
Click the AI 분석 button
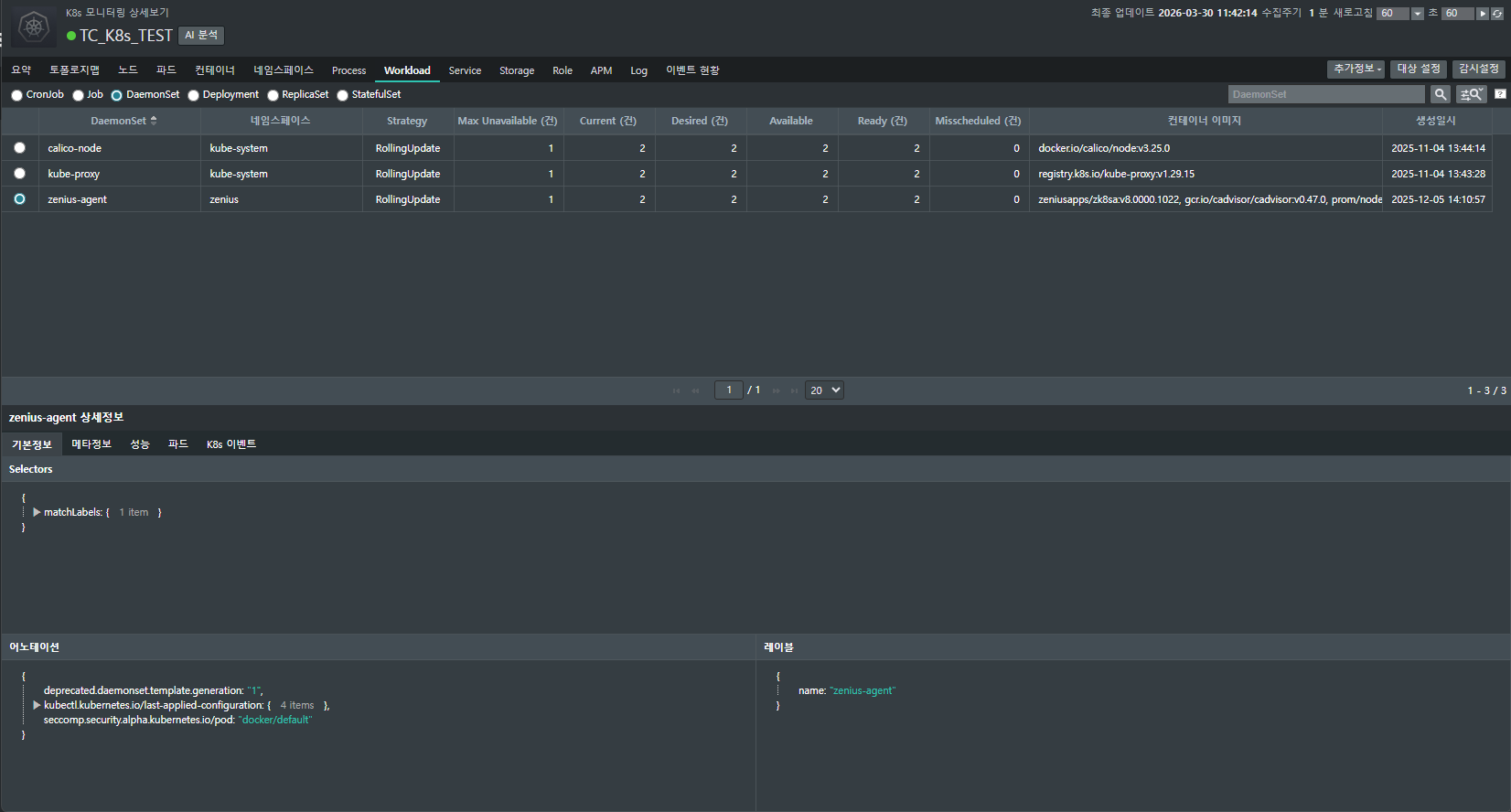[201, 35]
